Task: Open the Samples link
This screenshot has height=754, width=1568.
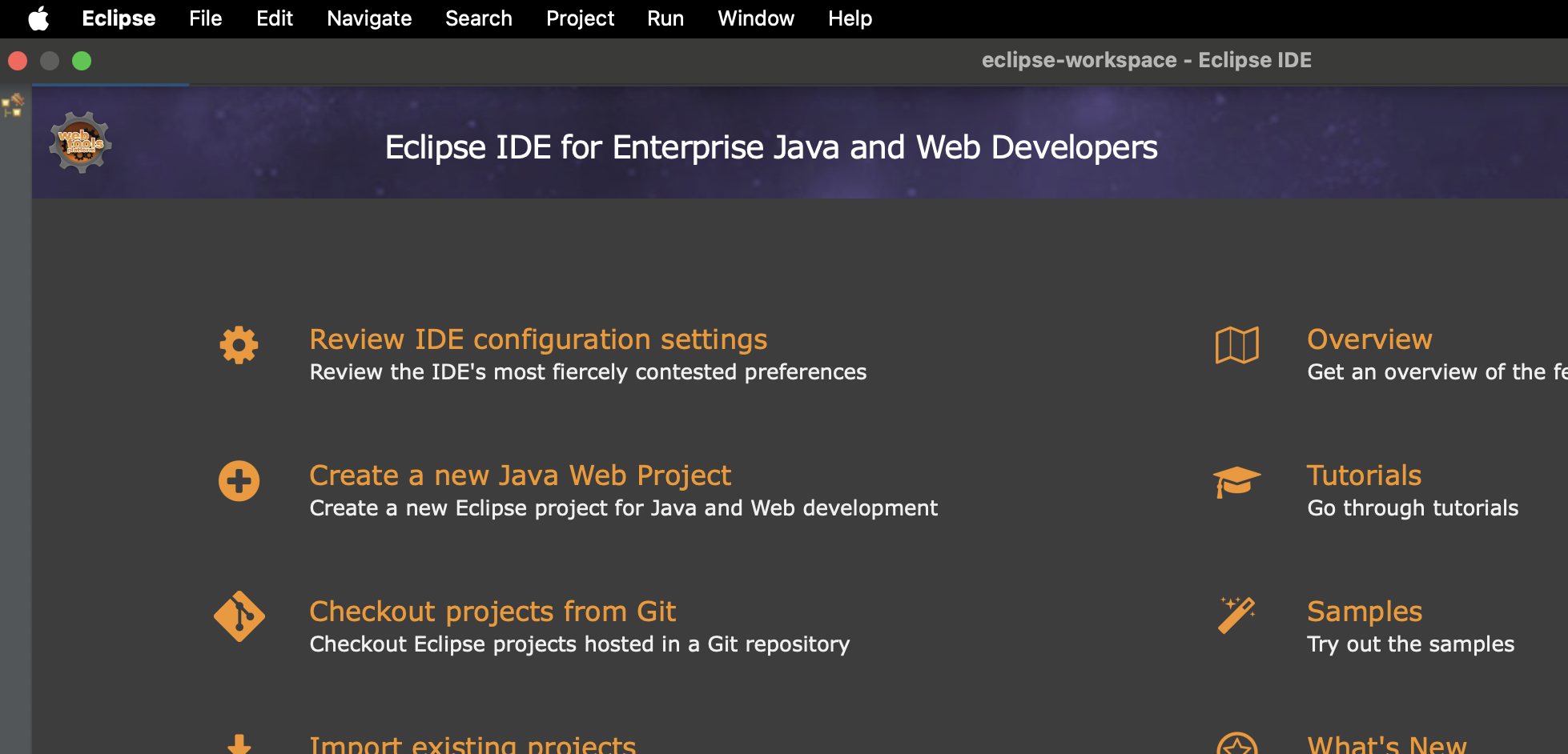Action: (1365, 612)
